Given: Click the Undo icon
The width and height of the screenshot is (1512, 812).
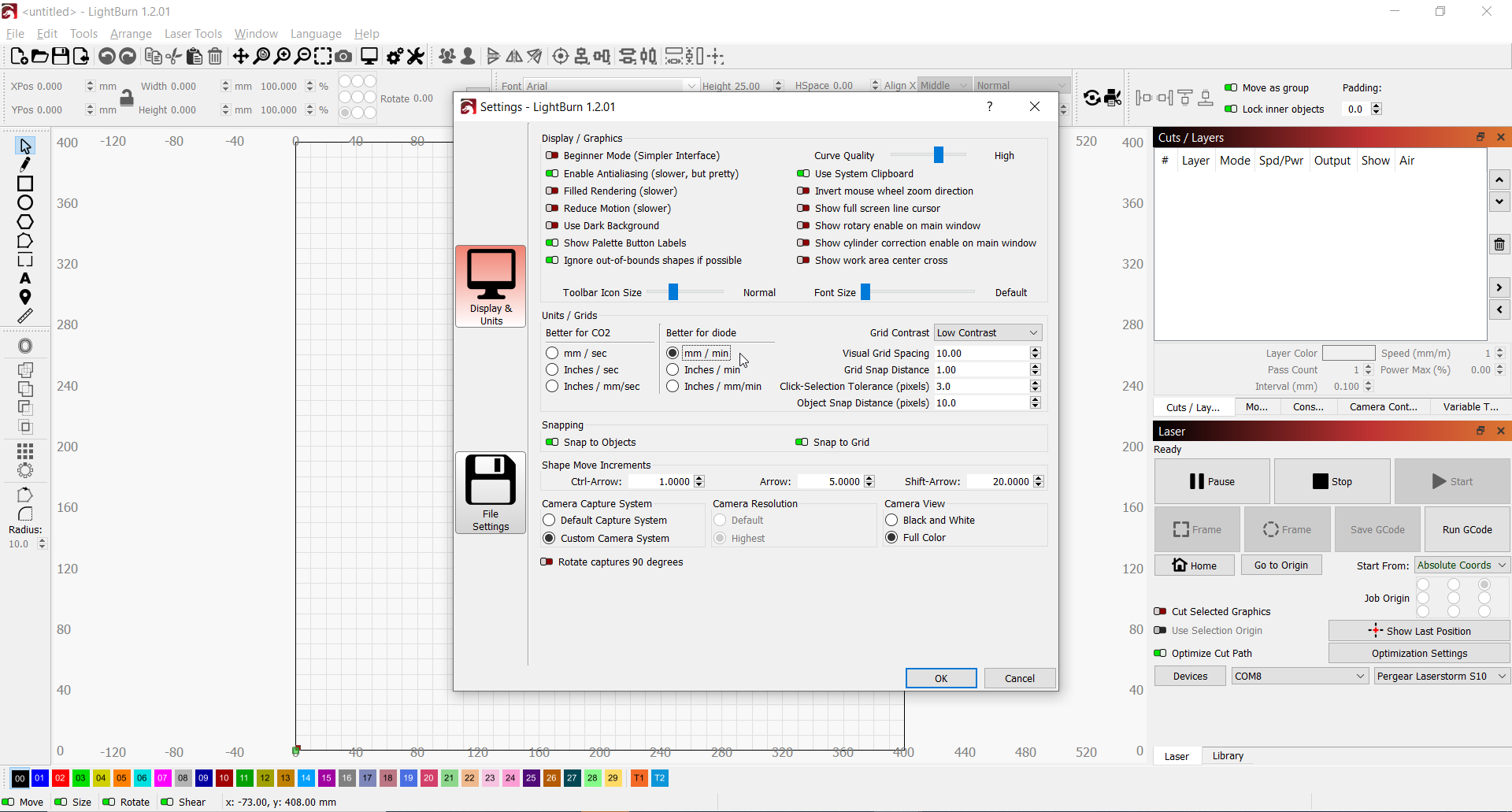Looking at the screenshot, I should [107, 56].
